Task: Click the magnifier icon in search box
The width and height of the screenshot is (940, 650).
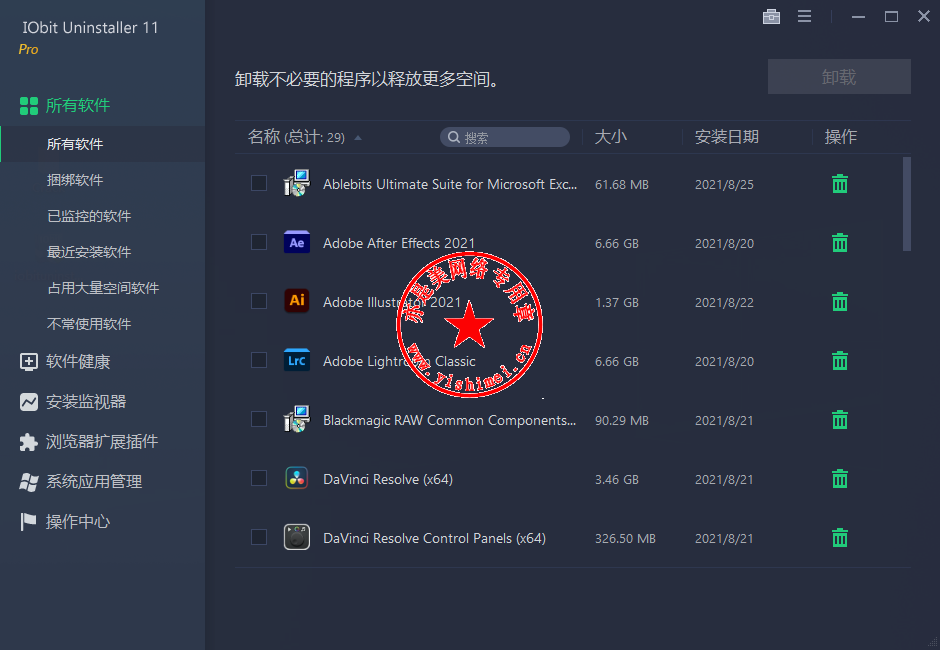Action: click(x=454, y=137)
